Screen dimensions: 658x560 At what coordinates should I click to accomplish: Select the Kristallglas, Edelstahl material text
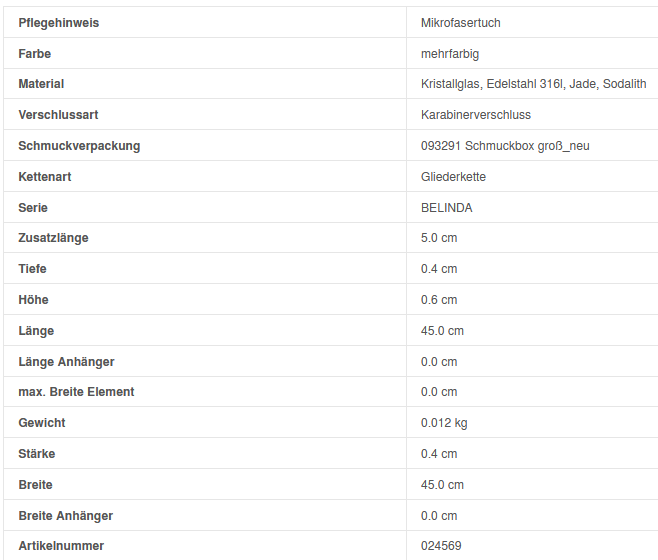tap(533, 84)
